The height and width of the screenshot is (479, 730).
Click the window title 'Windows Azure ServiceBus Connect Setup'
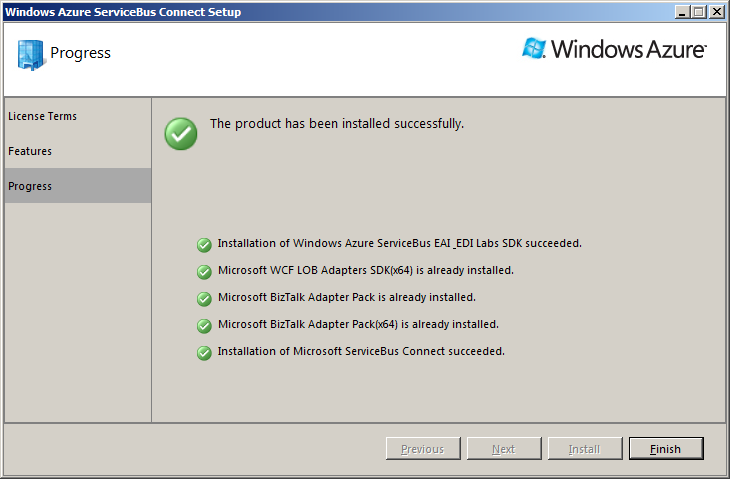(123, 12)
